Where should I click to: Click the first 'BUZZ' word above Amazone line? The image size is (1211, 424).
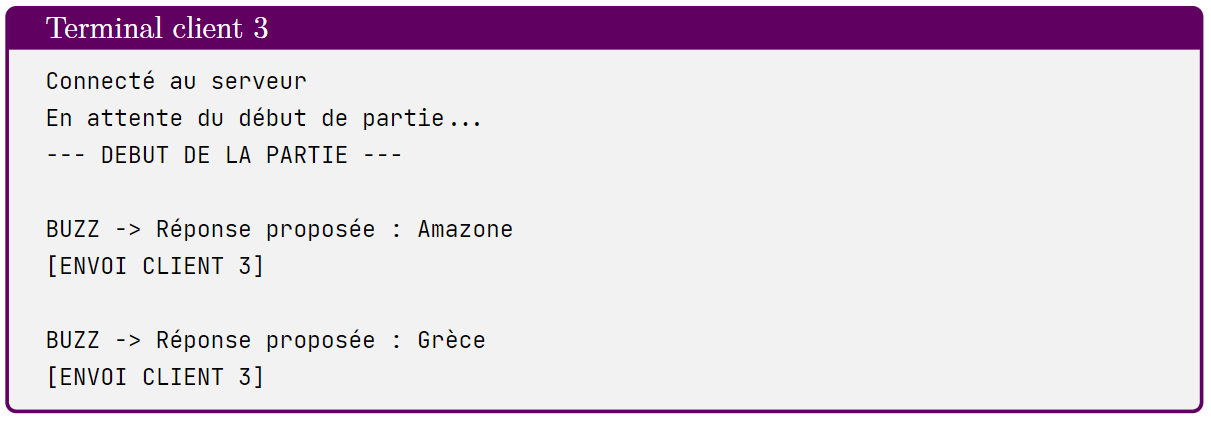coord(73,230)
